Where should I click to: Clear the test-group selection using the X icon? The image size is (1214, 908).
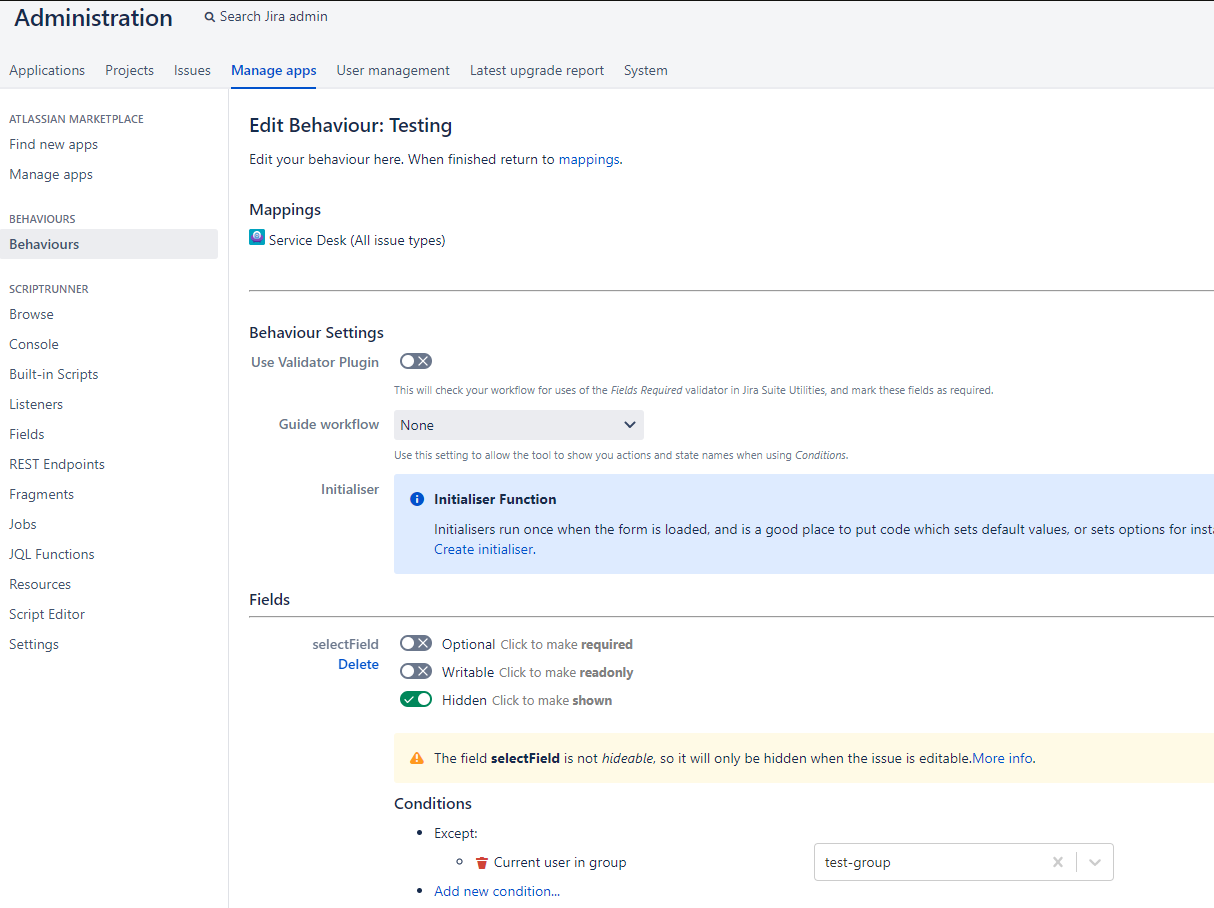tap(1057, 861)
